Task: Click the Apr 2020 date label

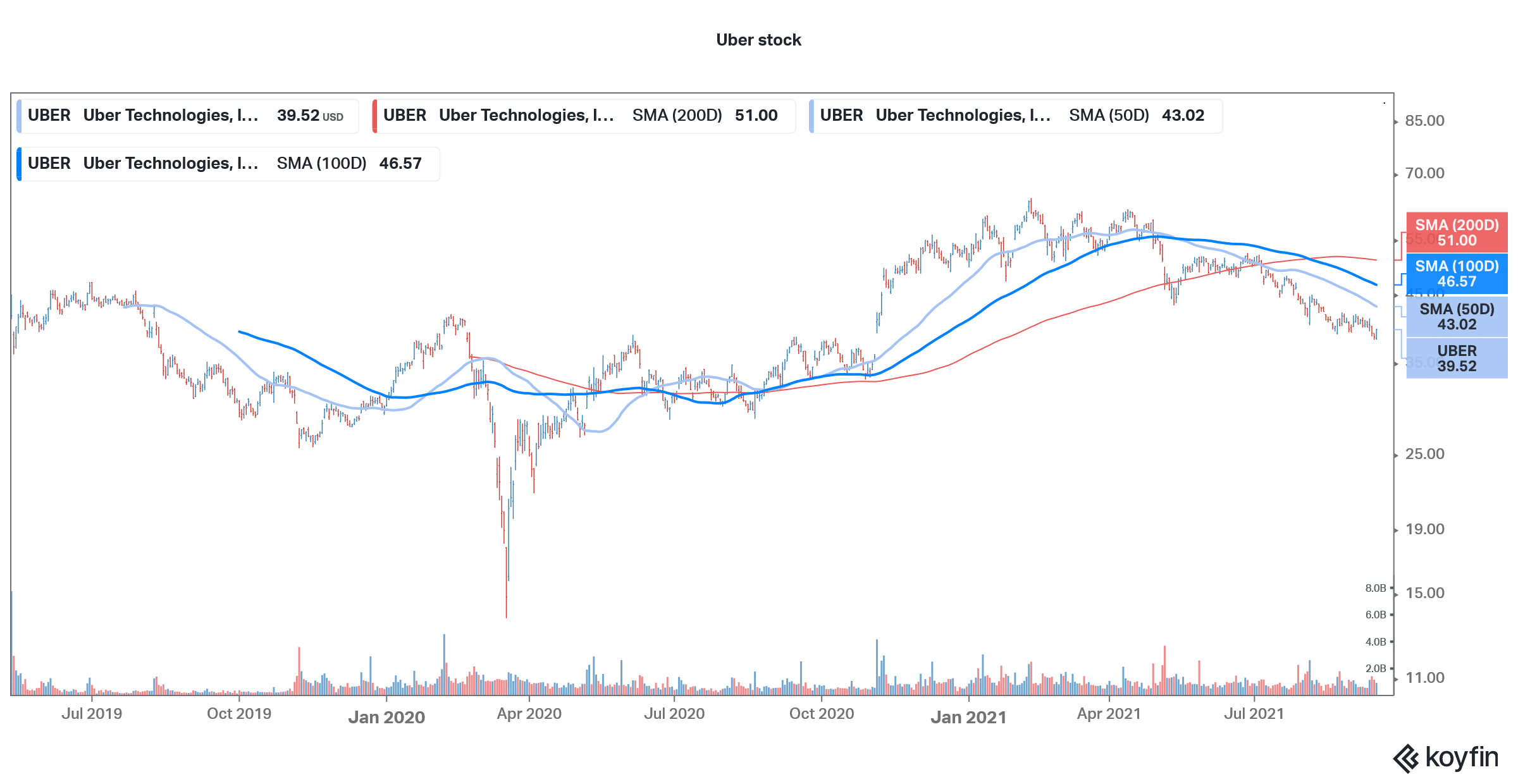Action: [x=529, y=714]
